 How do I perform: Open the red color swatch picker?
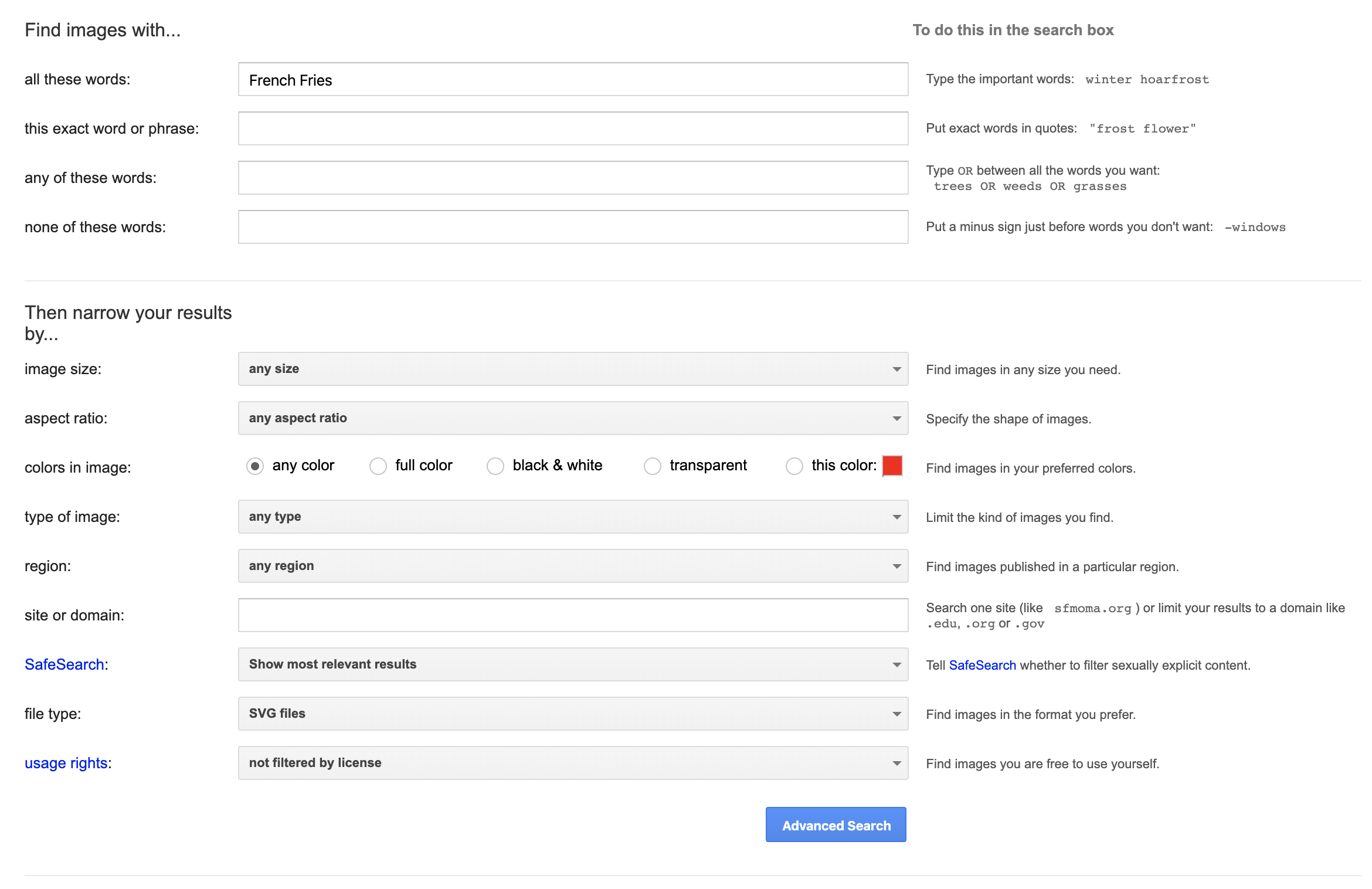tap(892, 466)
